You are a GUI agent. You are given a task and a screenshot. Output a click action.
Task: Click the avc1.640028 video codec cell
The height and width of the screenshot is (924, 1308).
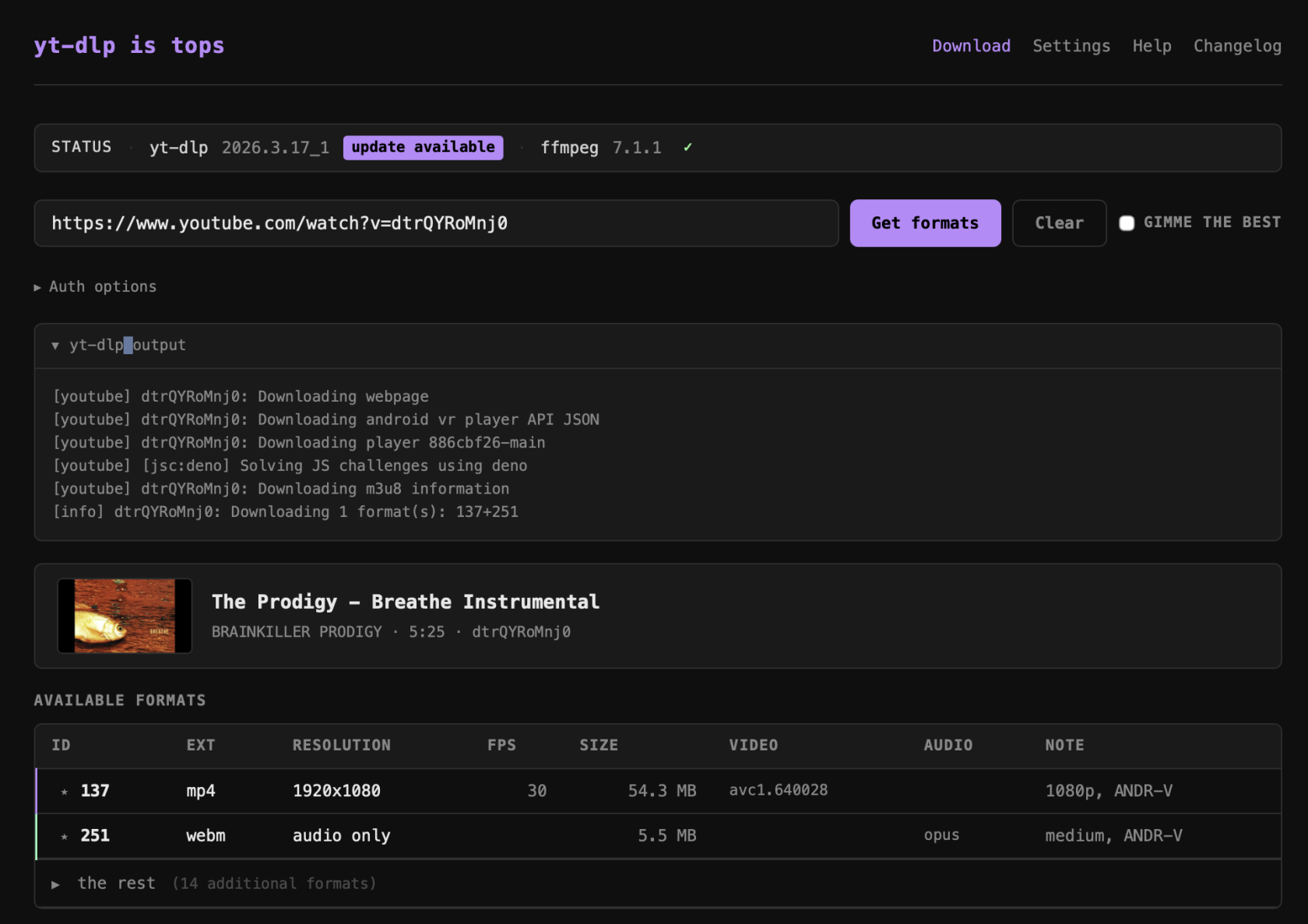(x=778, y=790)
